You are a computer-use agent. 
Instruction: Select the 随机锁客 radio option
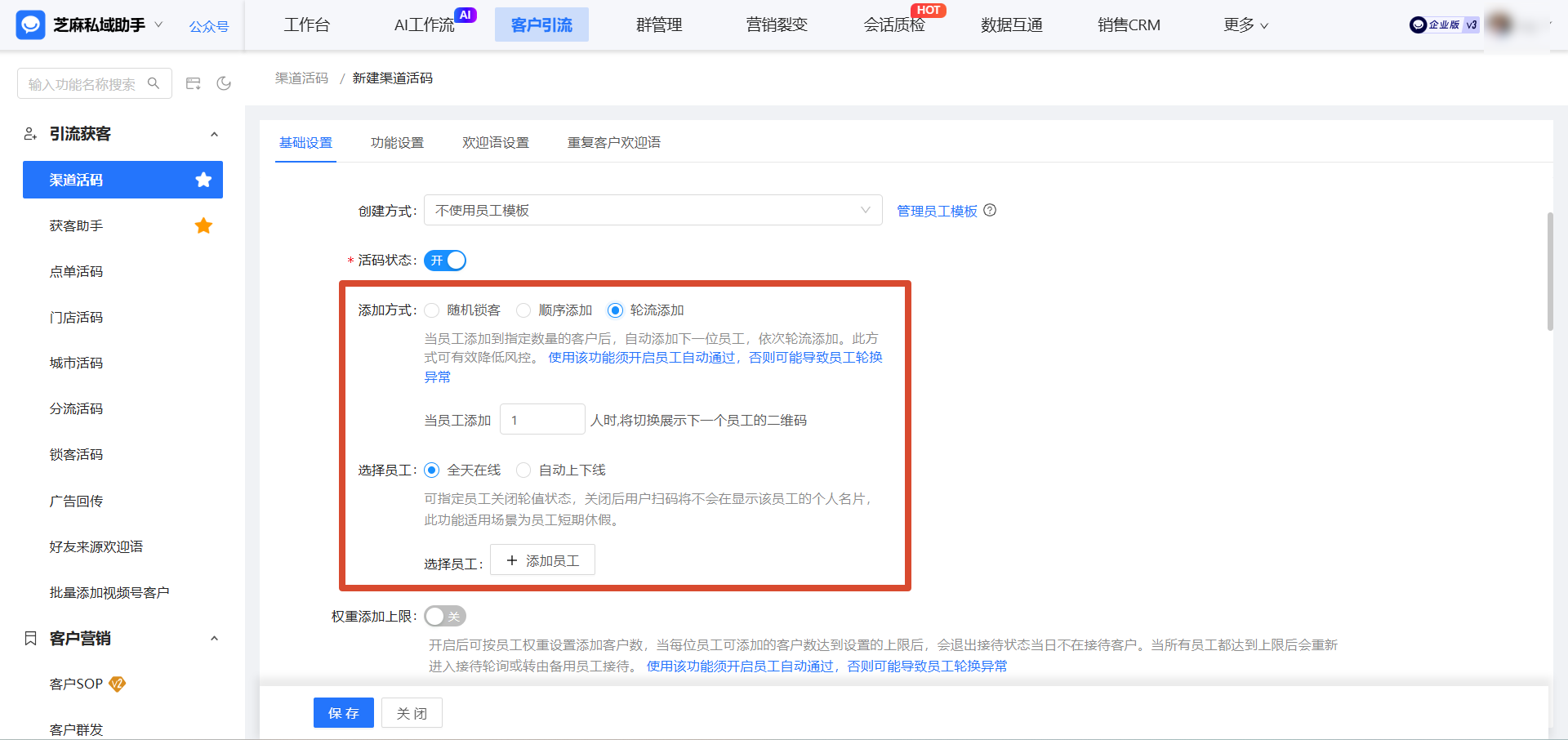[432, 310]
